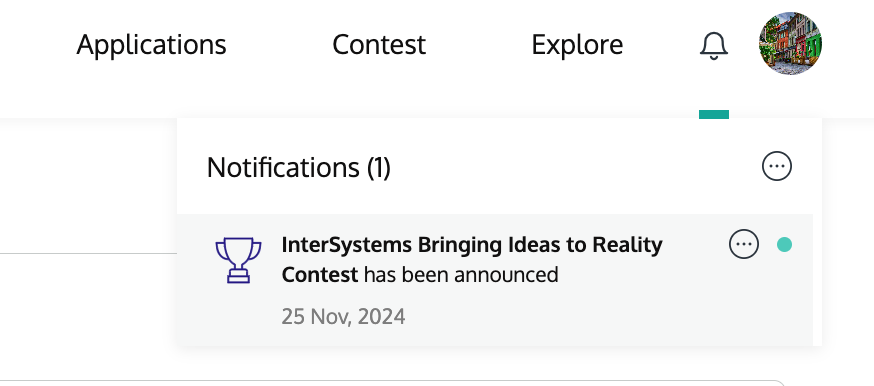Click the avatar photo of colorful street
This screenshot has width=874, height=386.
coord(790,43)
